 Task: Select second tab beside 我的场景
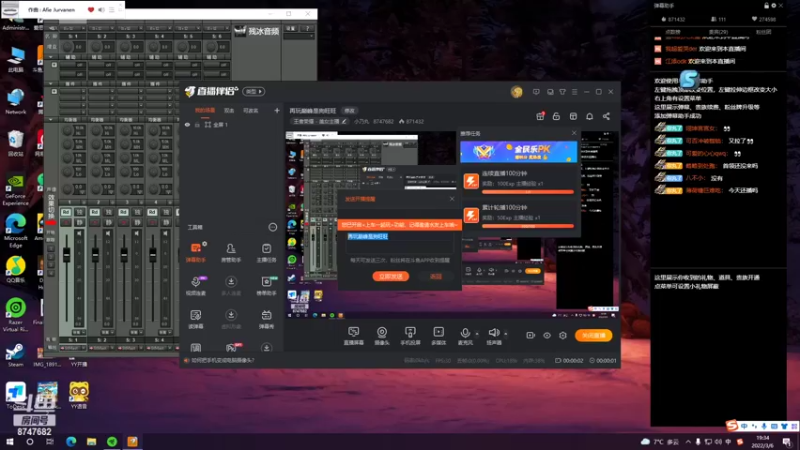[x=229, y=110]
